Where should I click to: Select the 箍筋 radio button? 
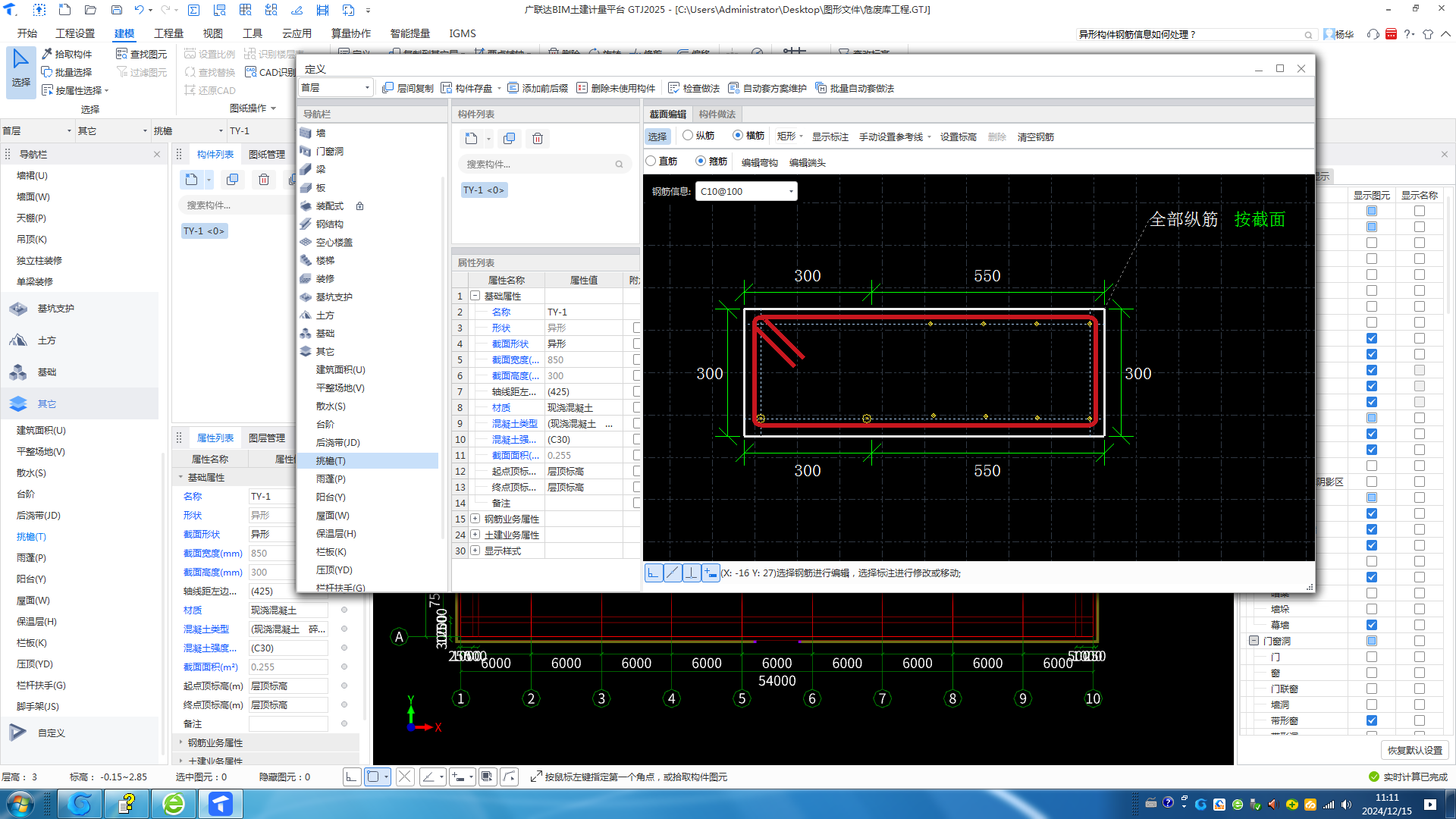pos(701,161)
